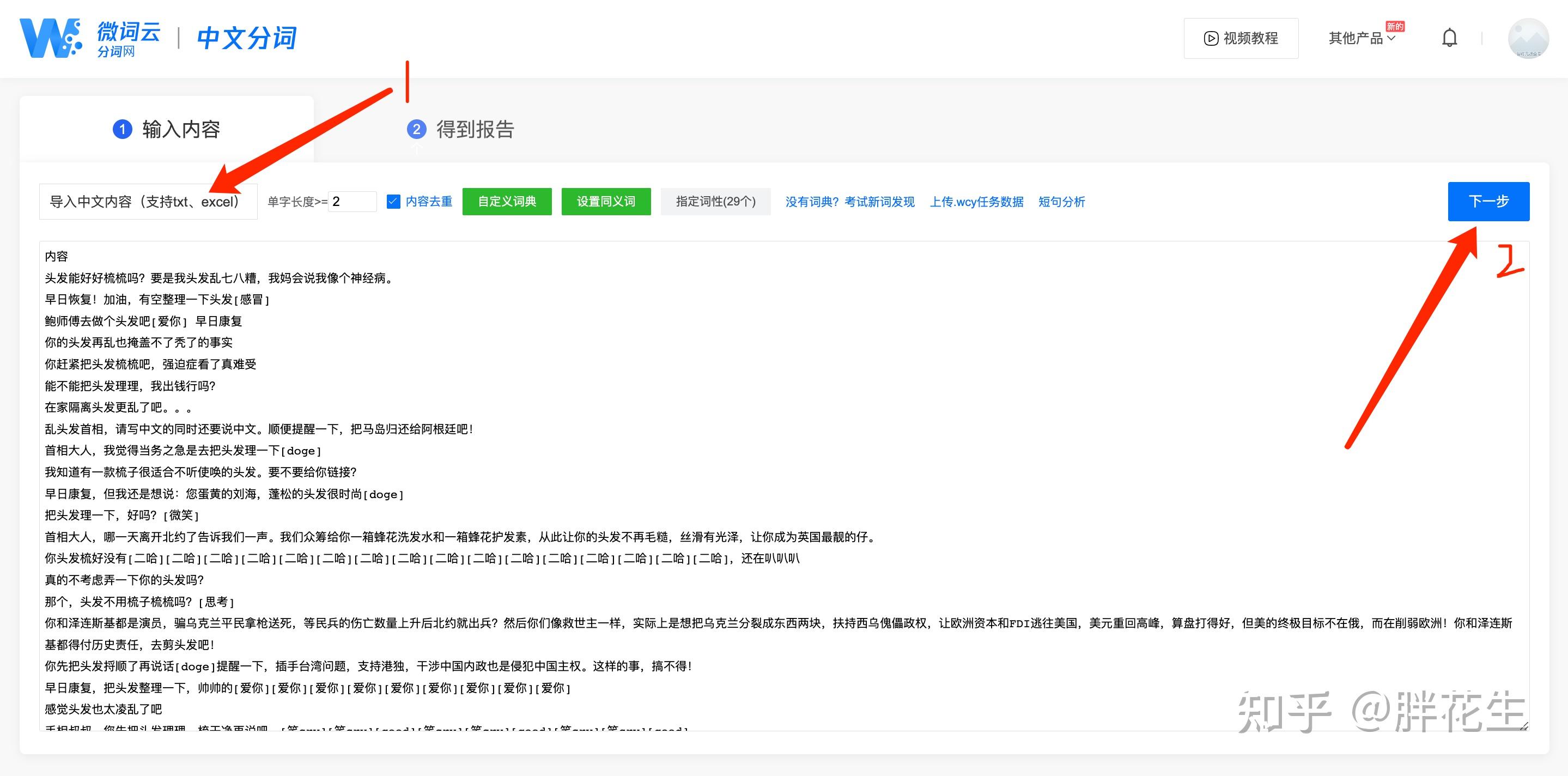Switch to the 输入内容 tab
Screen dimensions: 1568x776
[x=180, y=129]
